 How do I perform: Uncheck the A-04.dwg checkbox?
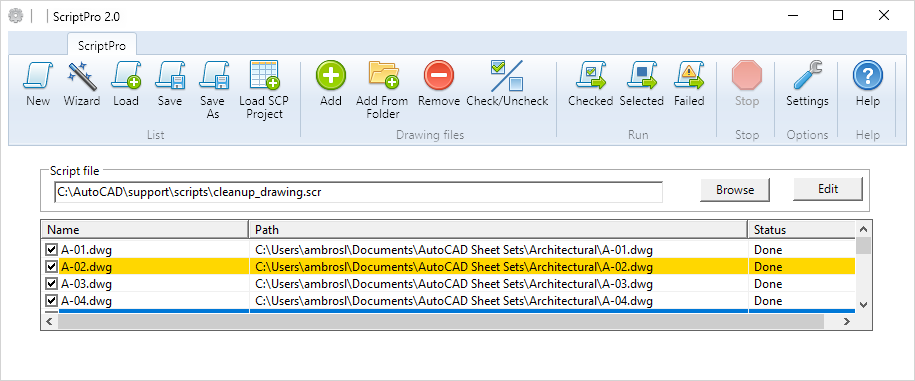point(51,301)
